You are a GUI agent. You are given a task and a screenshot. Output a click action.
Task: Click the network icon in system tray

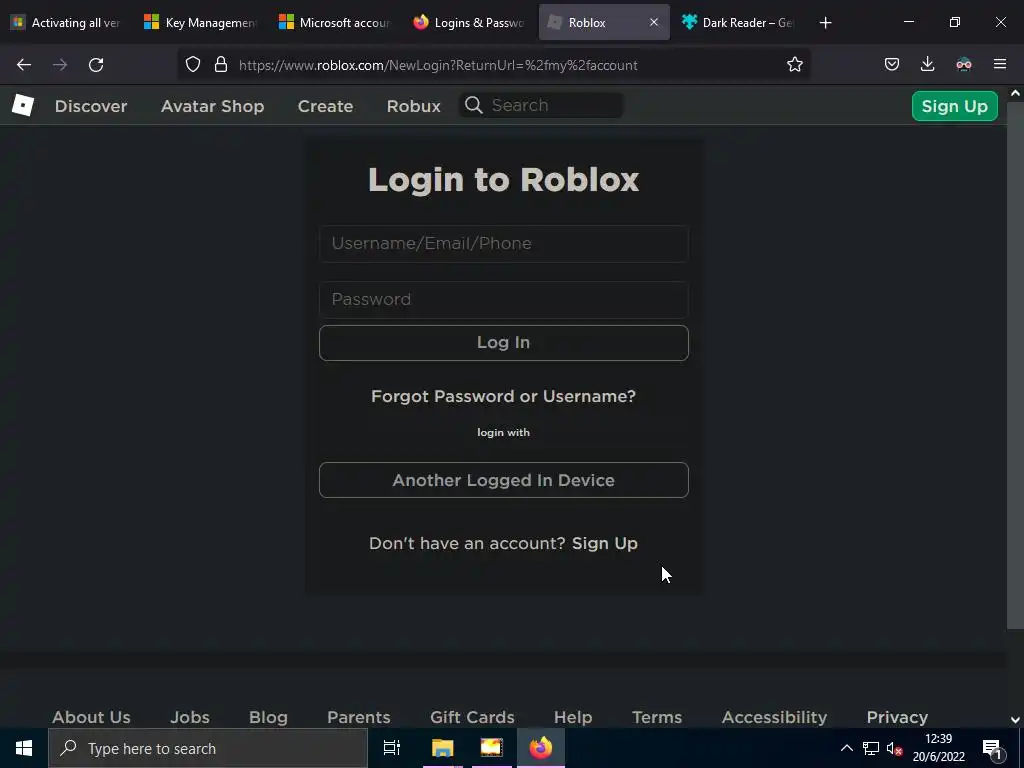(x=871, y=748)
